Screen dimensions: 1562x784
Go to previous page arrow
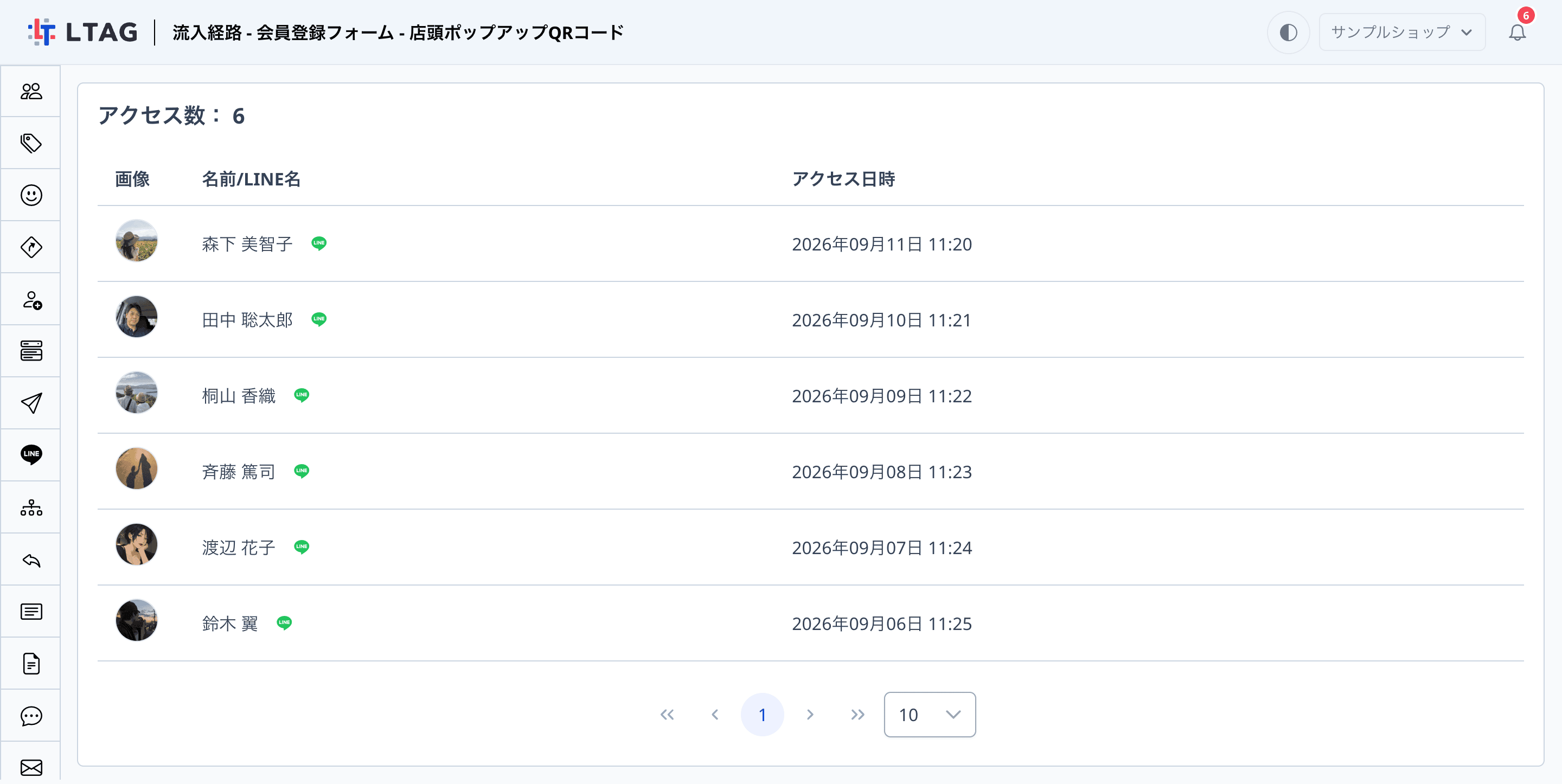(715, 715)
